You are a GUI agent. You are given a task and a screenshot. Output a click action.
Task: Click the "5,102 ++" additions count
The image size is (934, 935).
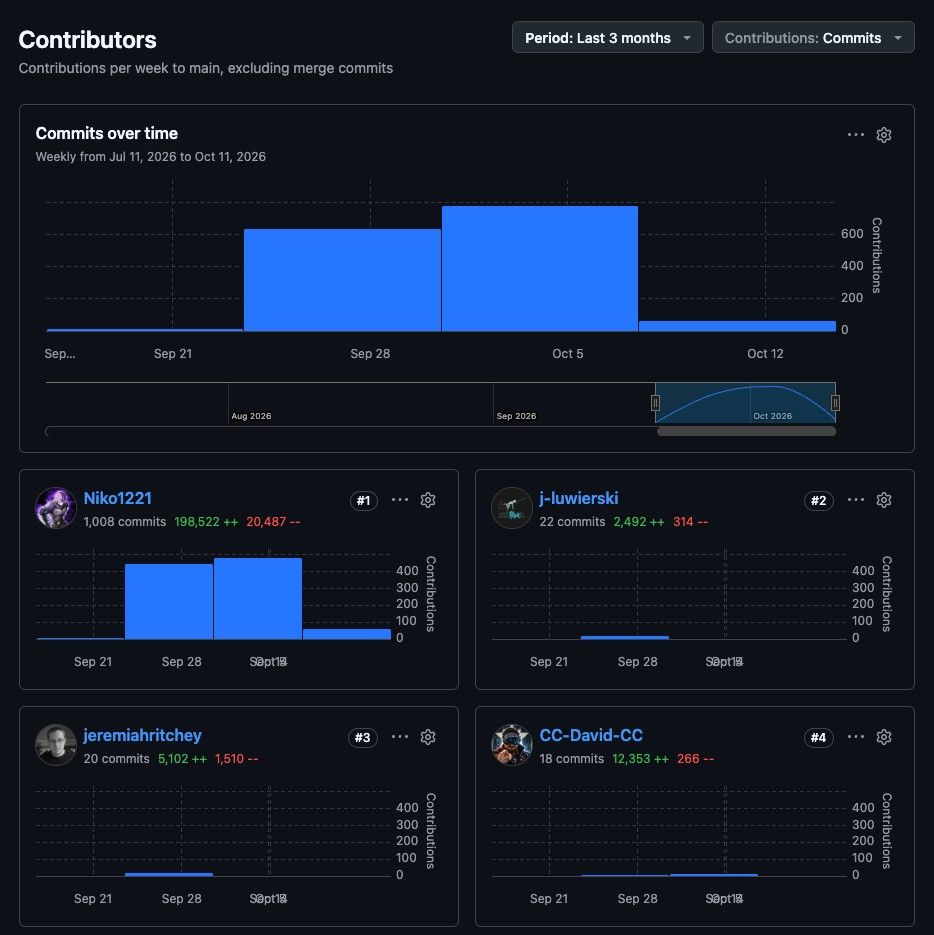tap(183, 758)
